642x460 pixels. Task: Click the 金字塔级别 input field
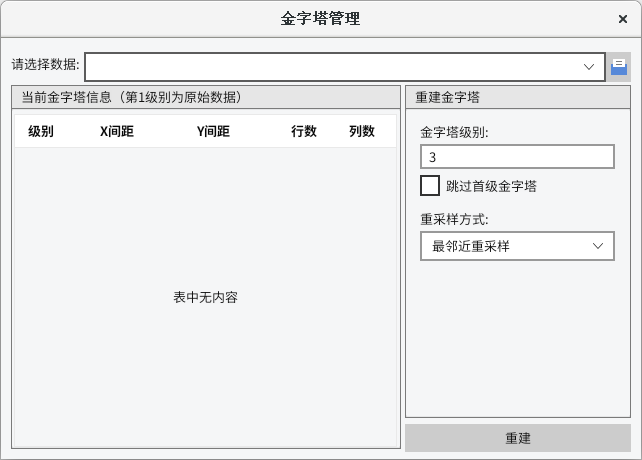click(x=516, y=157)
